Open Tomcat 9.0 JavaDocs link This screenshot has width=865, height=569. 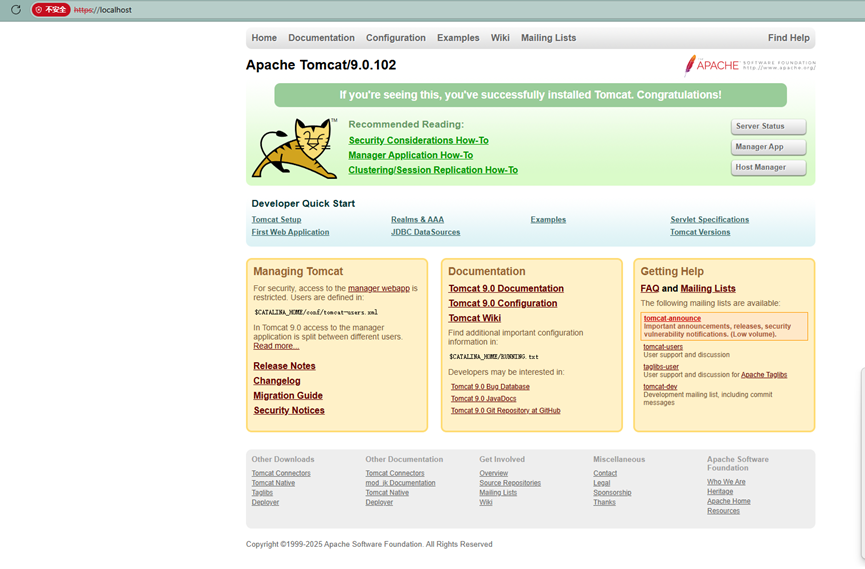pyautogui.click(x=484, y=398)
